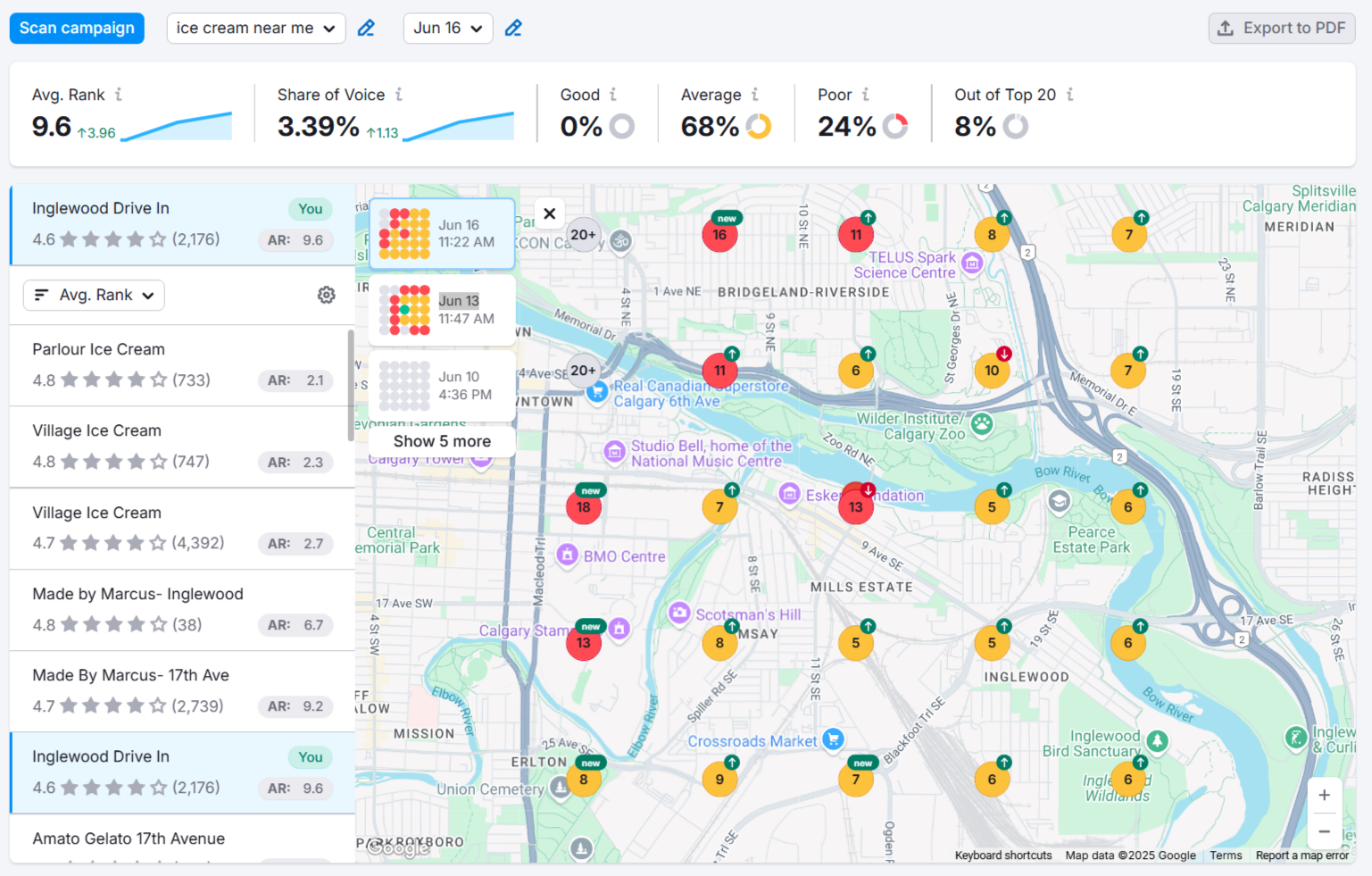Open list settings with the gear icon

[x=326, y=295]
